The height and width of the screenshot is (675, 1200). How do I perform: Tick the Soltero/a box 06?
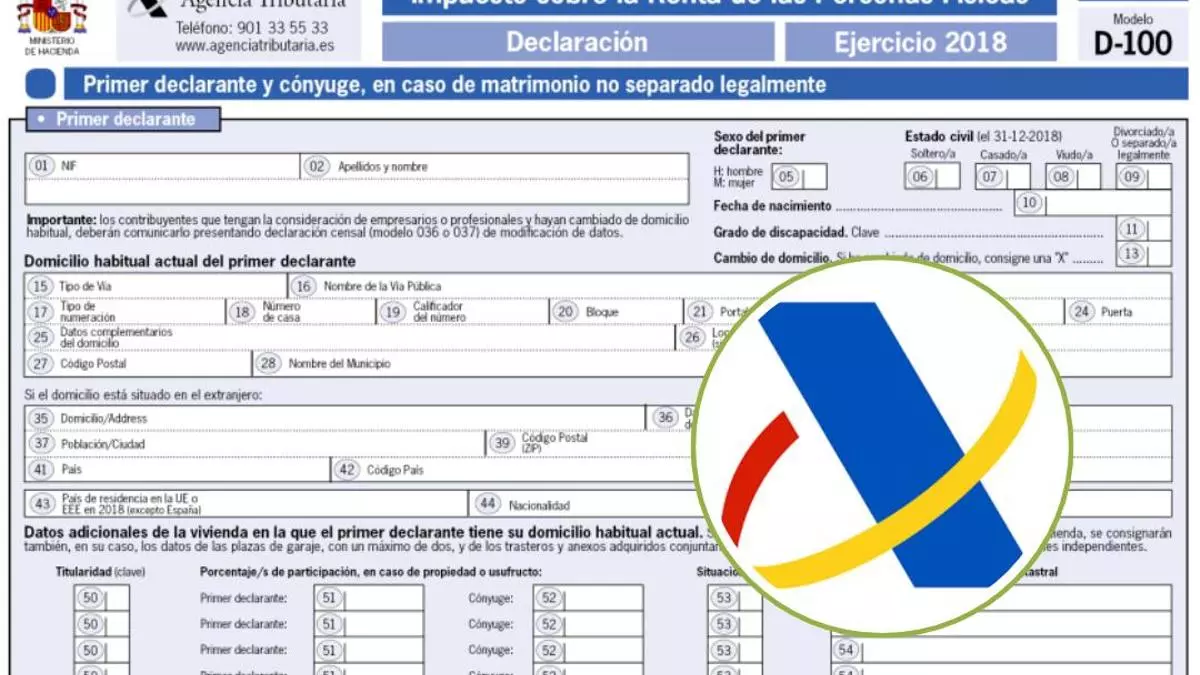click(x=945, y=177)
